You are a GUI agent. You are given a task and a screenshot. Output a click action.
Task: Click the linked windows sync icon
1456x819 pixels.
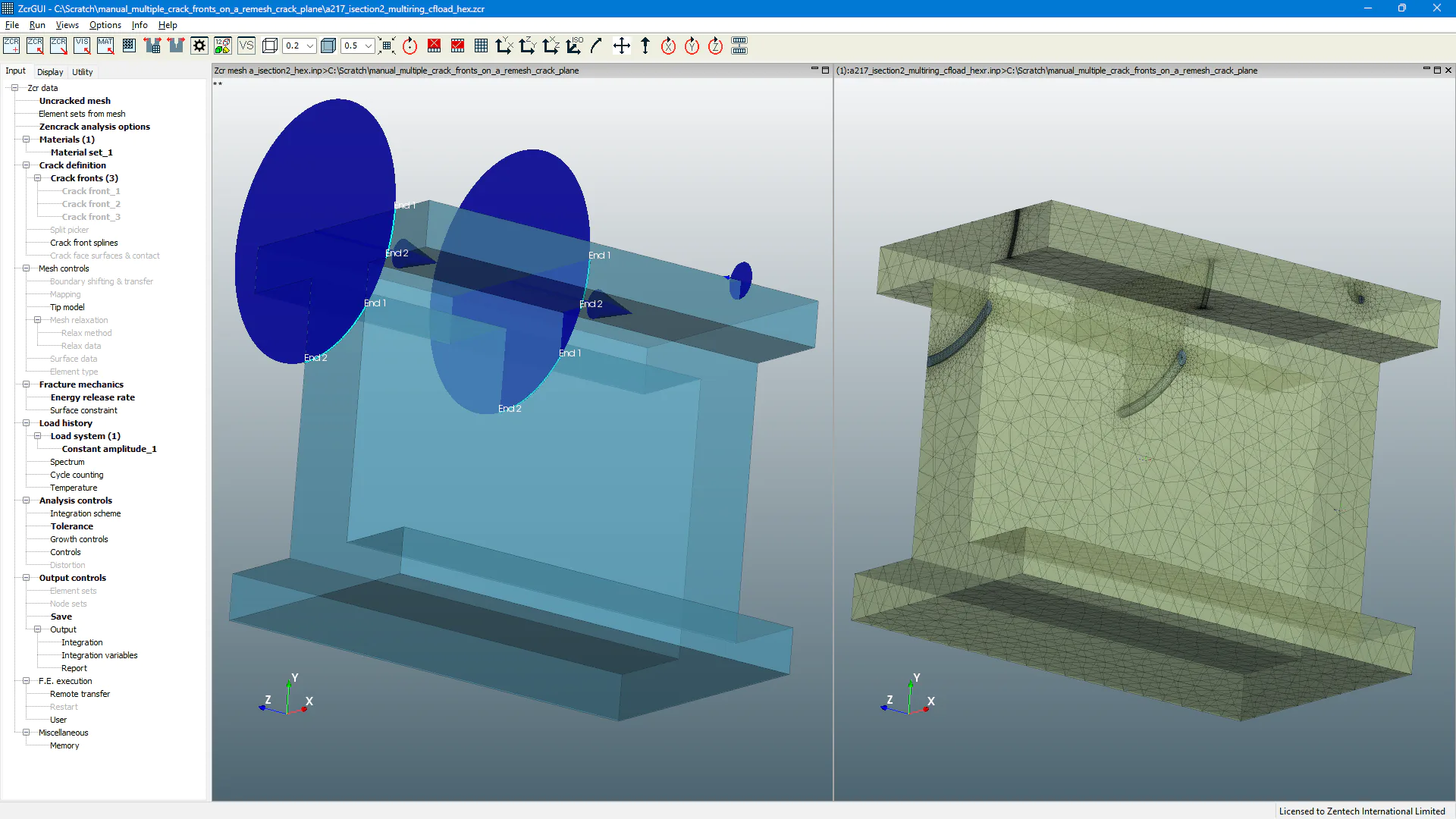click(739, 45)
